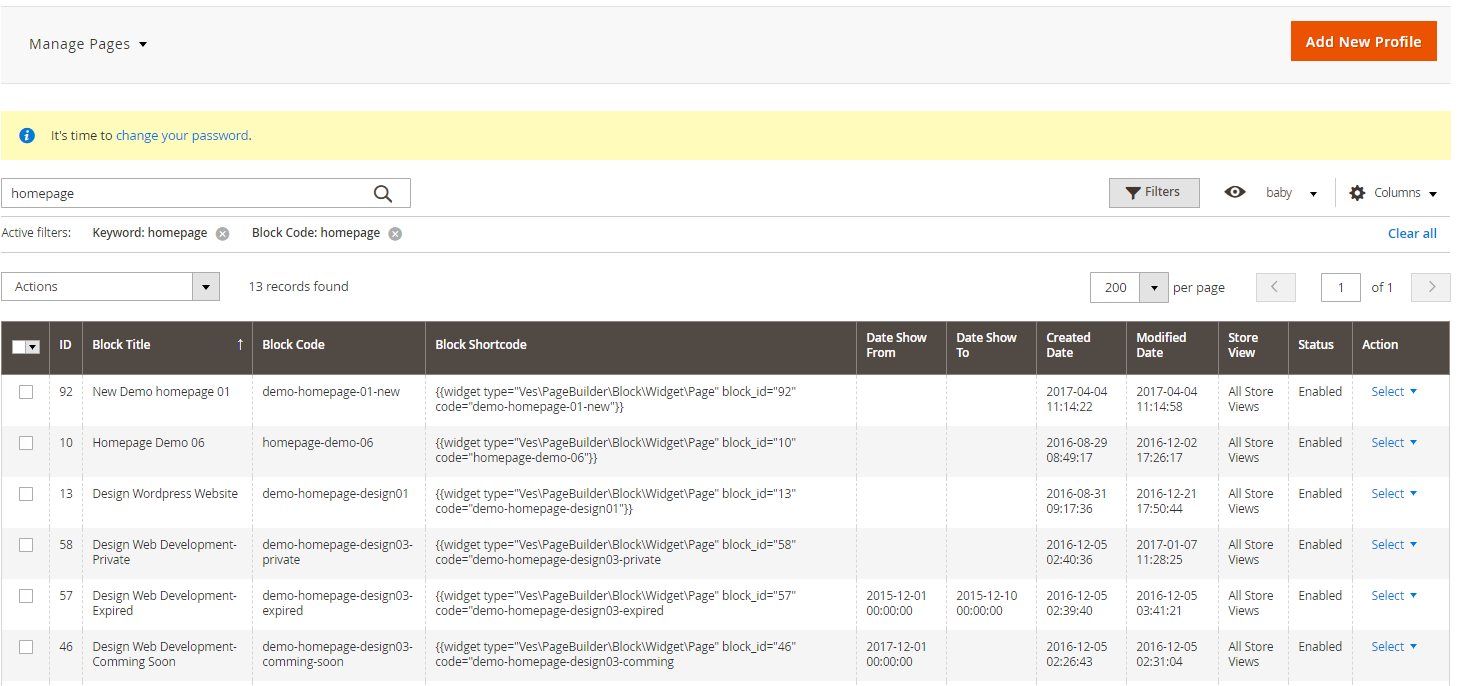Viewport: 1464px width, 686px height.
Task: Tick the Design Wordpress Website row checkbox
Action: [26, 494]
